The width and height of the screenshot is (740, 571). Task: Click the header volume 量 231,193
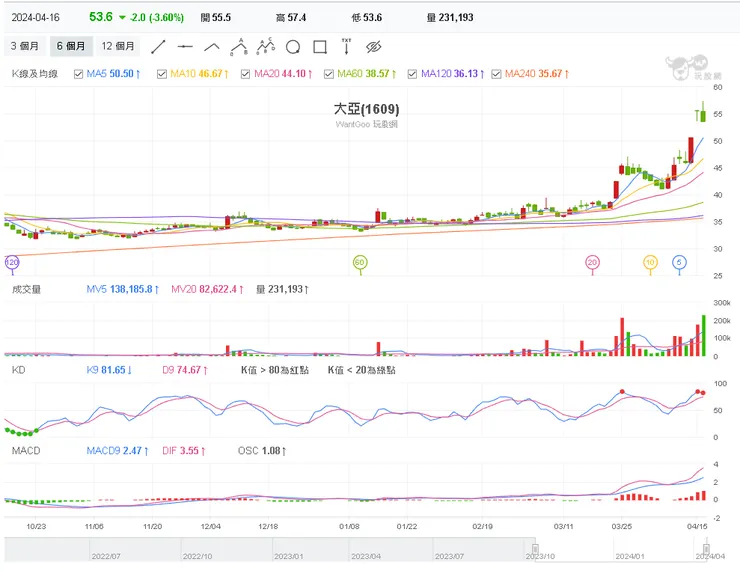coord(450,17)
